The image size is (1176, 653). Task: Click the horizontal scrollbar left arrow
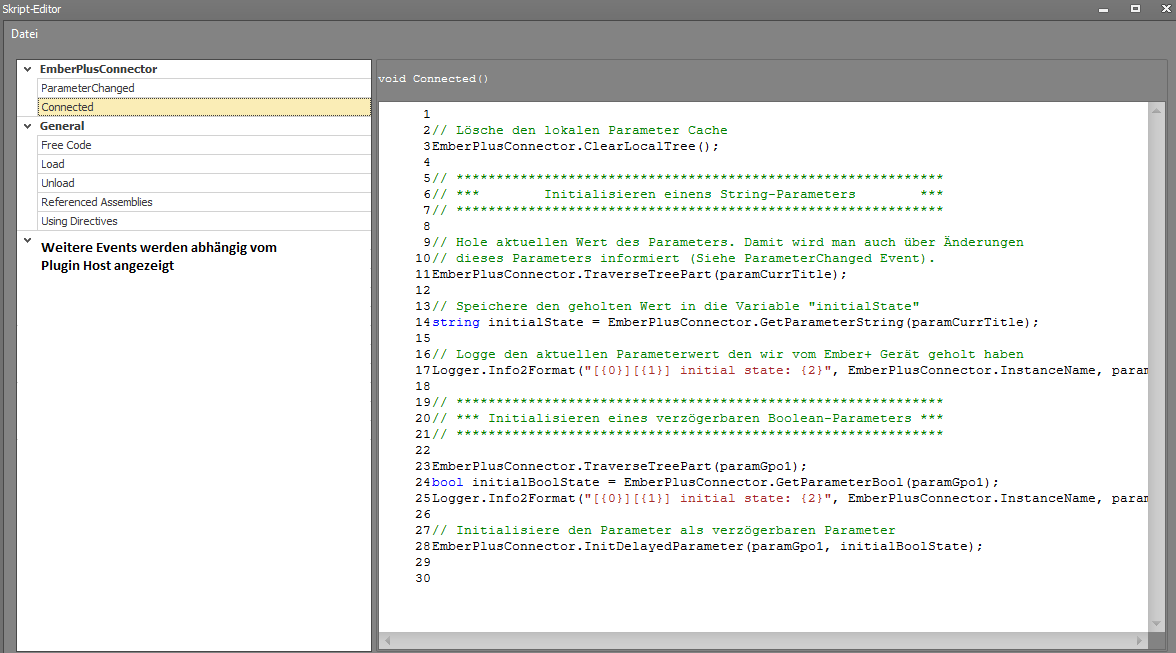click(x=387, y=641)
